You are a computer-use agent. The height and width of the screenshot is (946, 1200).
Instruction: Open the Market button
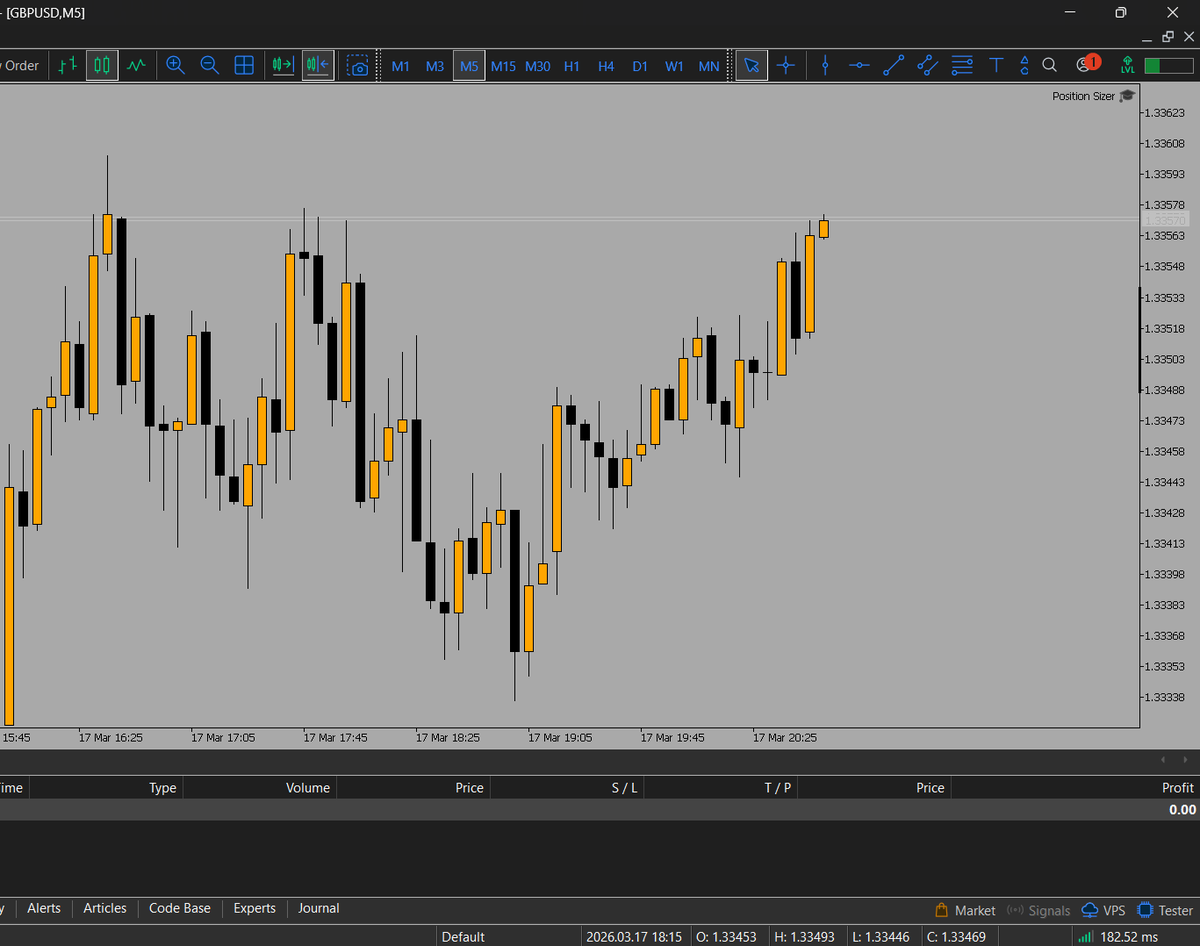pos(965,910)
